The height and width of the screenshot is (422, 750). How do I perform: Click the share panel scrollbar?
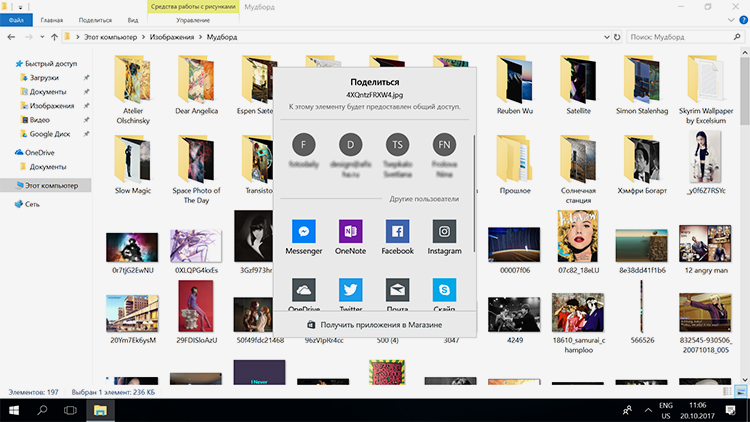coord(474,193)
